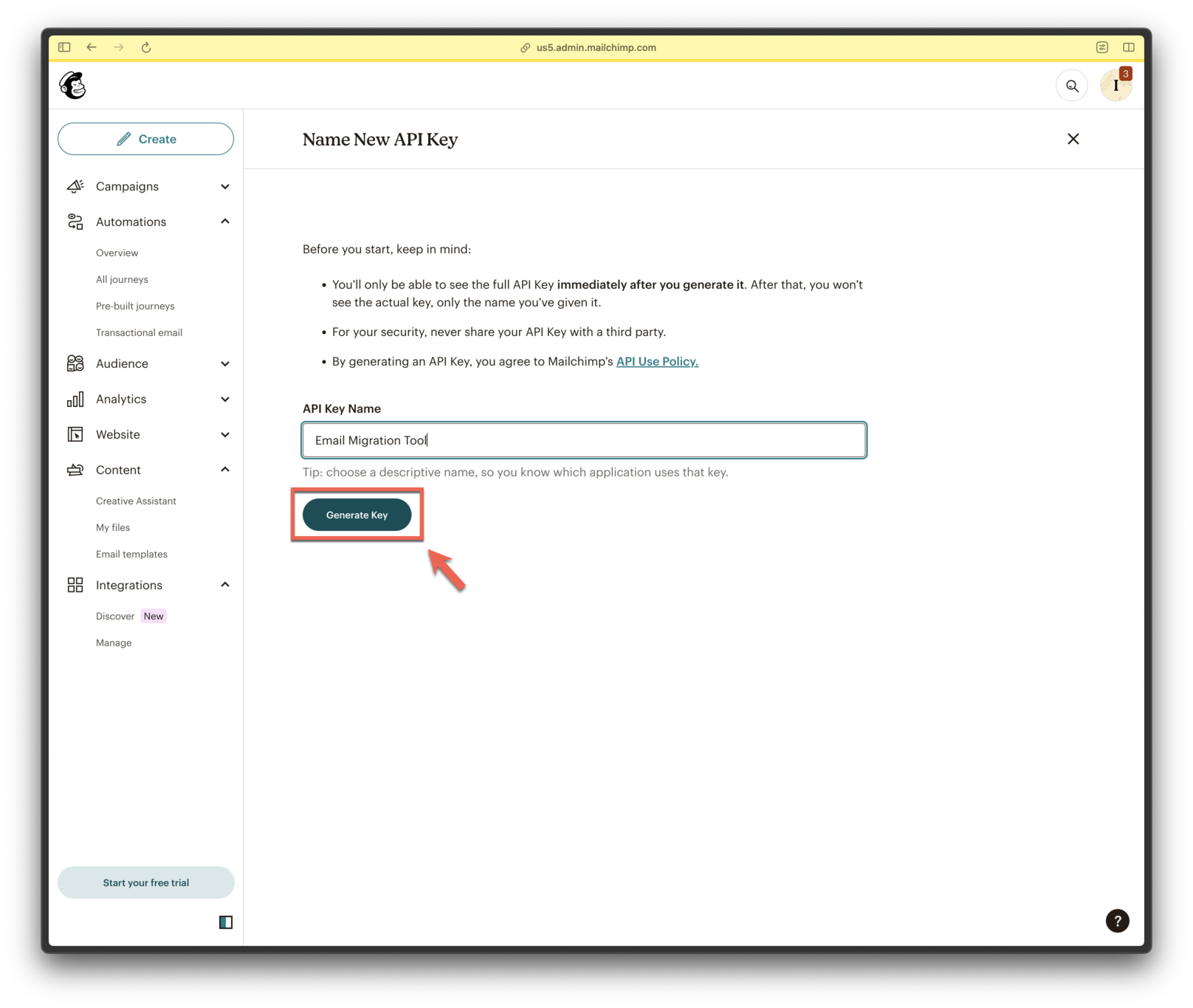Click the Create button
Screen dimensions: 1193x1008
click(x=146, y=139)
